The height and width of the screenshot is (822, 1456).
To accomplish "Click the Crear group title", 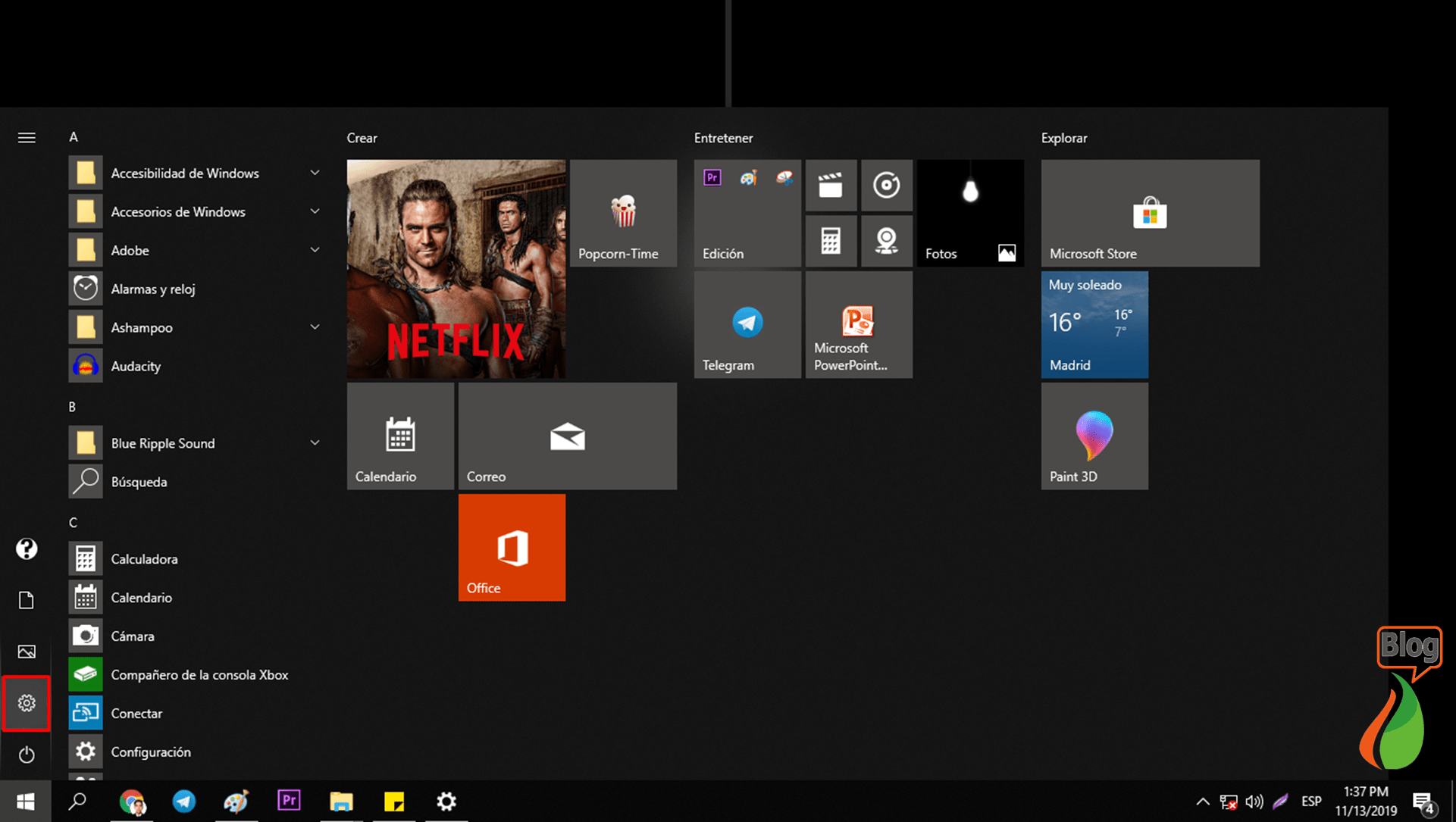I will click(362, 138).
